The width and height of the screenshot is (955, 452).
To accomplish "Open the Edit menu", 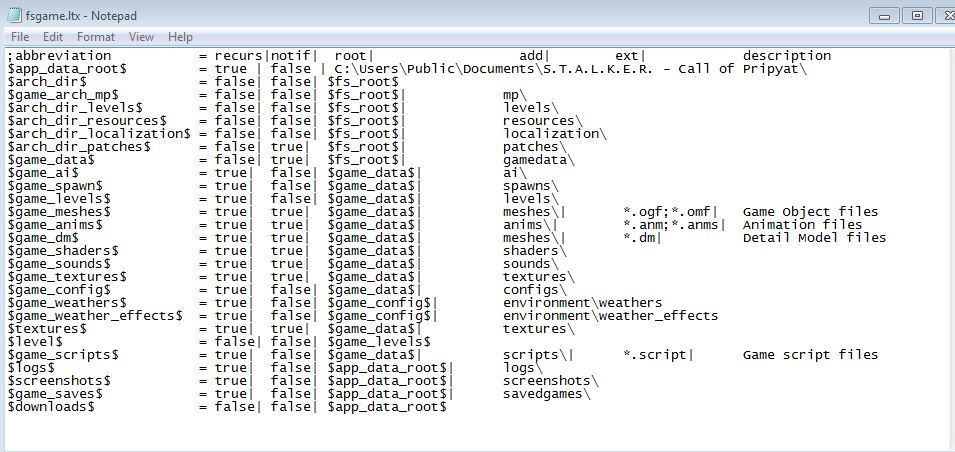I will (x=52, y=37).
